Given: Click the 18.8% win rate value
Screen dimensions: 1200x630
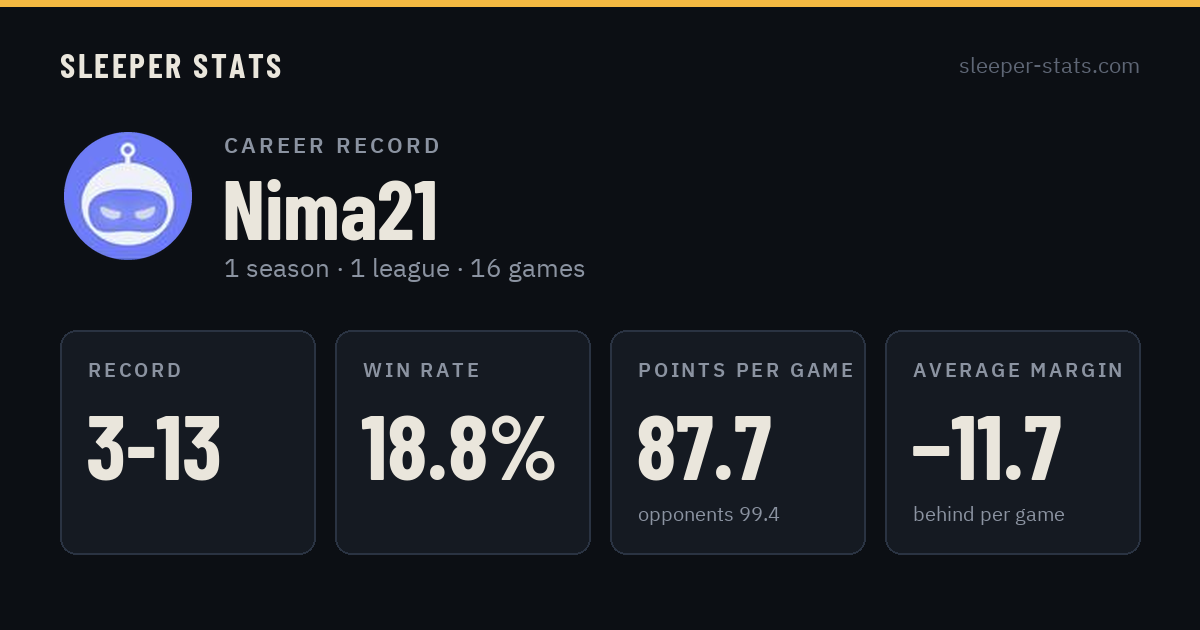Looking at the screenshot, I should coord(458,448).
